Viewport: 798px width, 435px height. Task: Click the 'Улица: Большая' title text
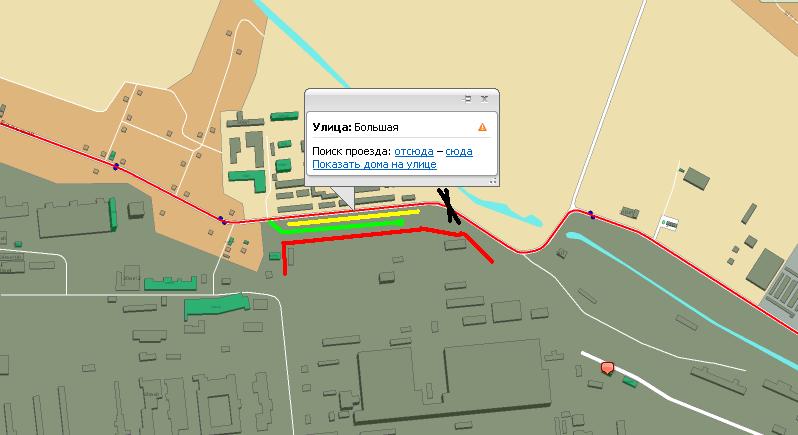point(356,127)
